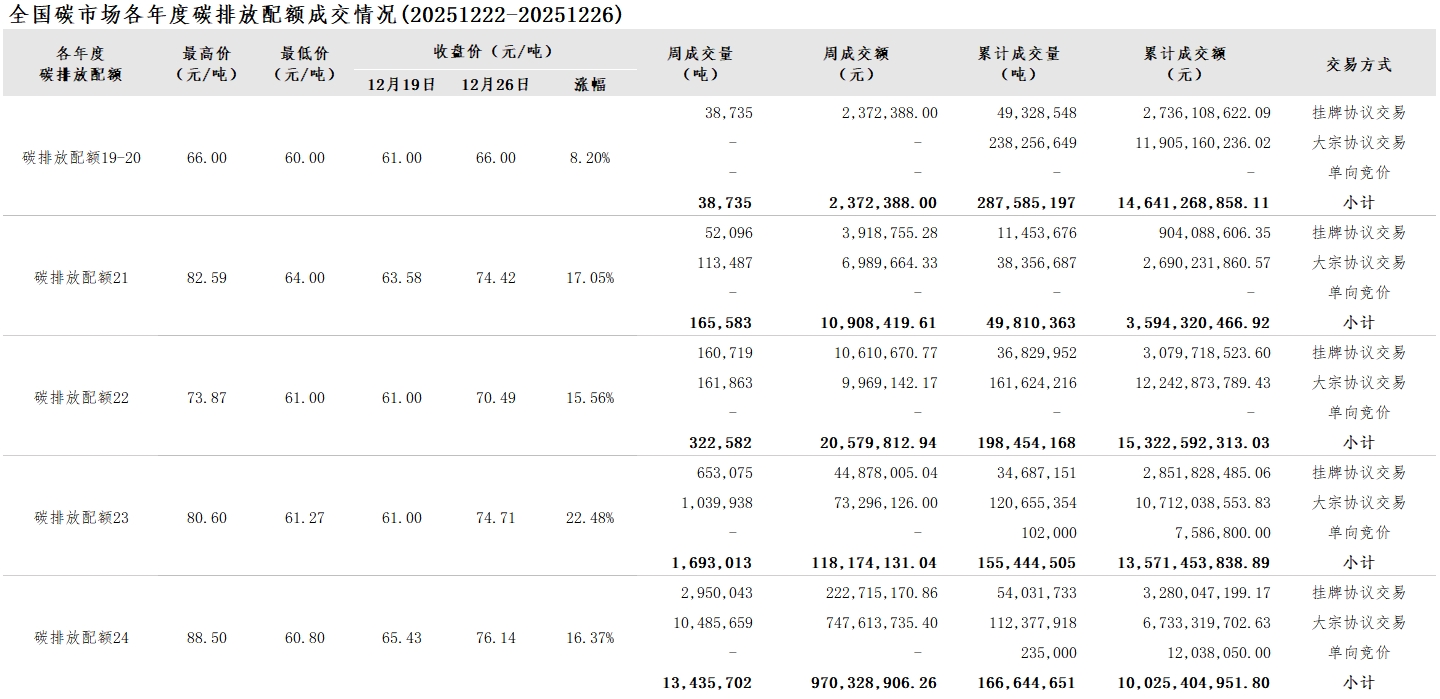Select cumulative turnover 14,641,268,858.11
1440x699 pixels.
pyautogui.click(x=1192, y=203)
